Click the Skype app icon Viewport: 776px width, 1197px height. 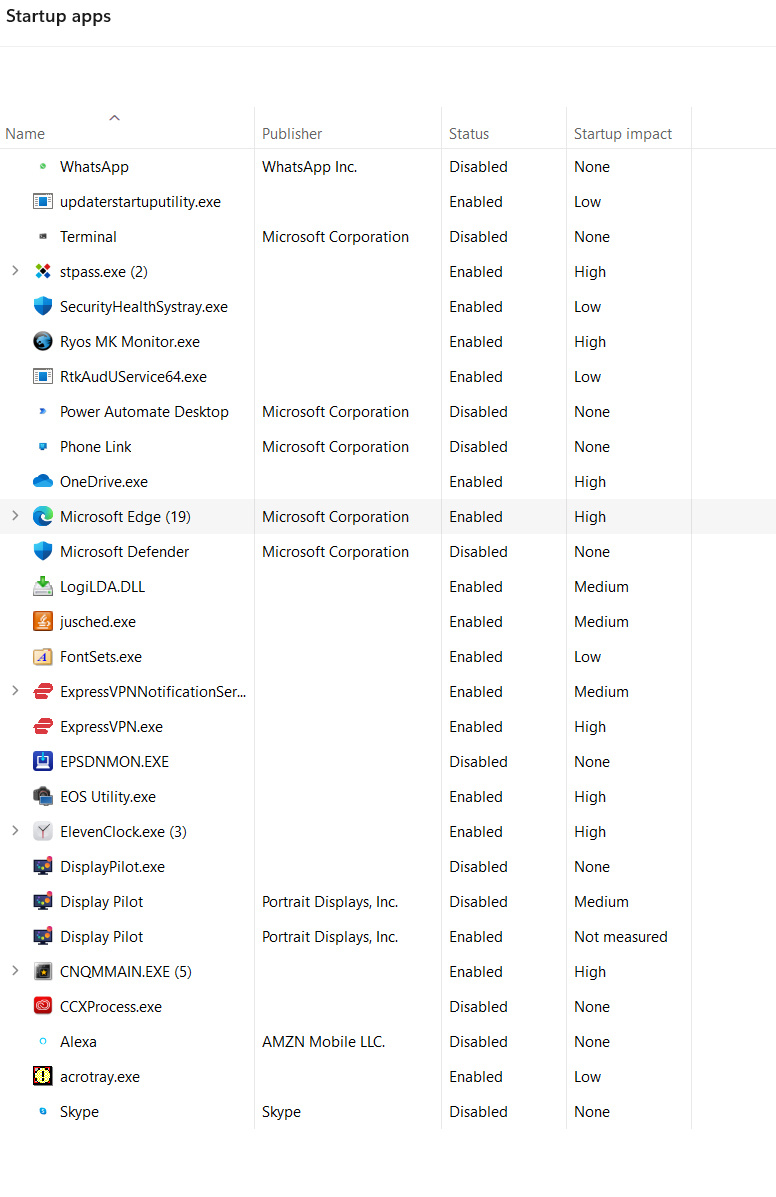point(43,1112)
